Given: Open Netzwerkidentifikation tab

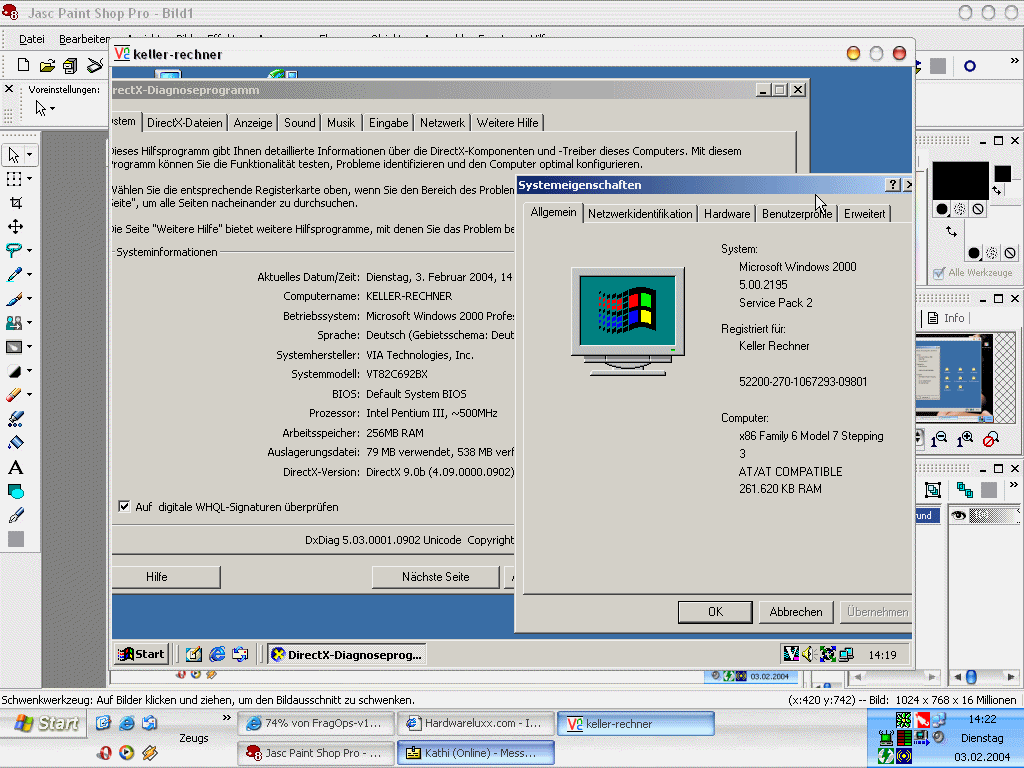Looking at the screenshot, I should point(640,214).
